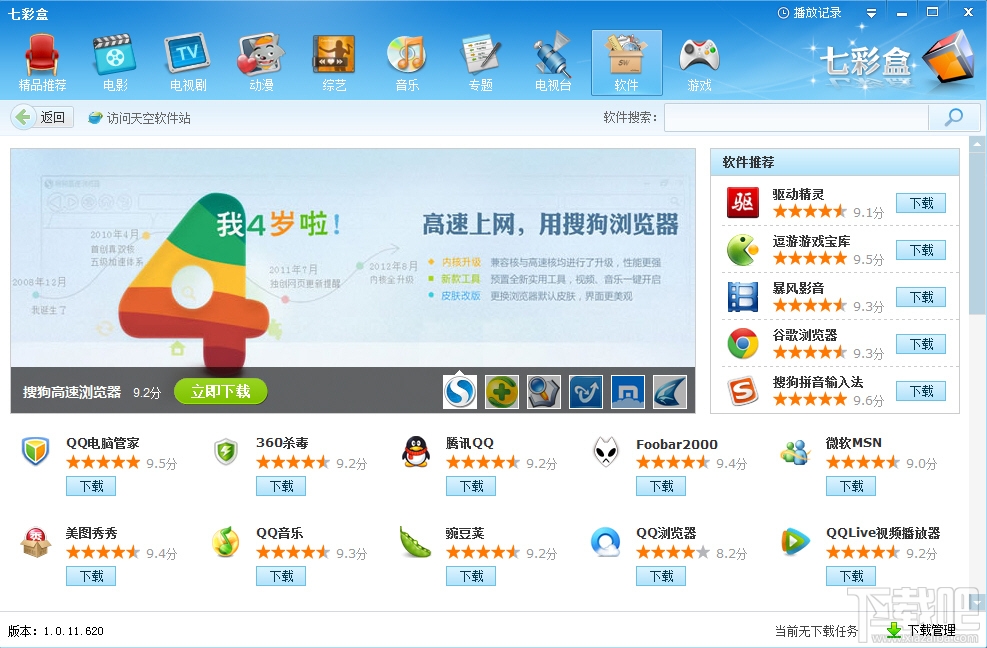Click the 驱动精灵 red icon
This screenshot has width=987, height=648.
coord(743,203)
